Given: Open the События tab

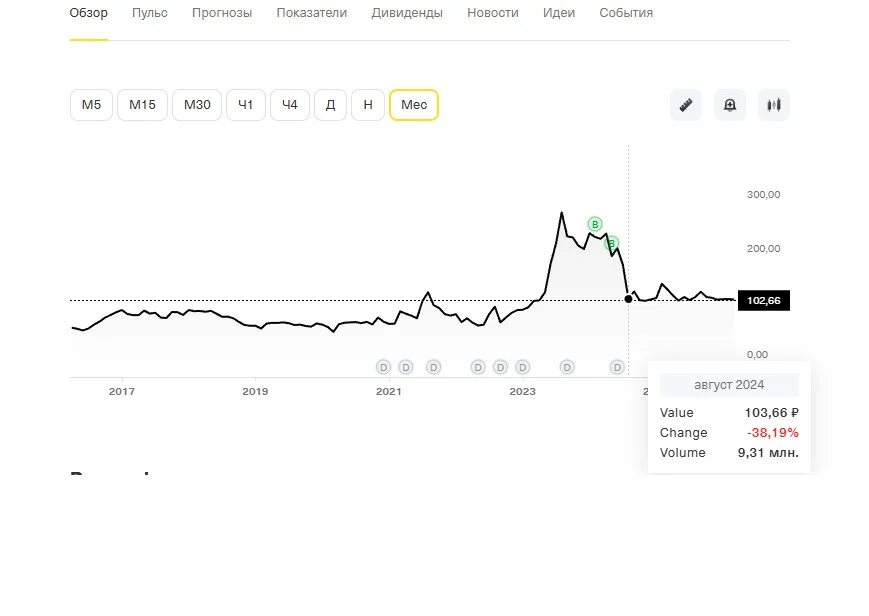Looking at the screenshot, I should [626, 13].
